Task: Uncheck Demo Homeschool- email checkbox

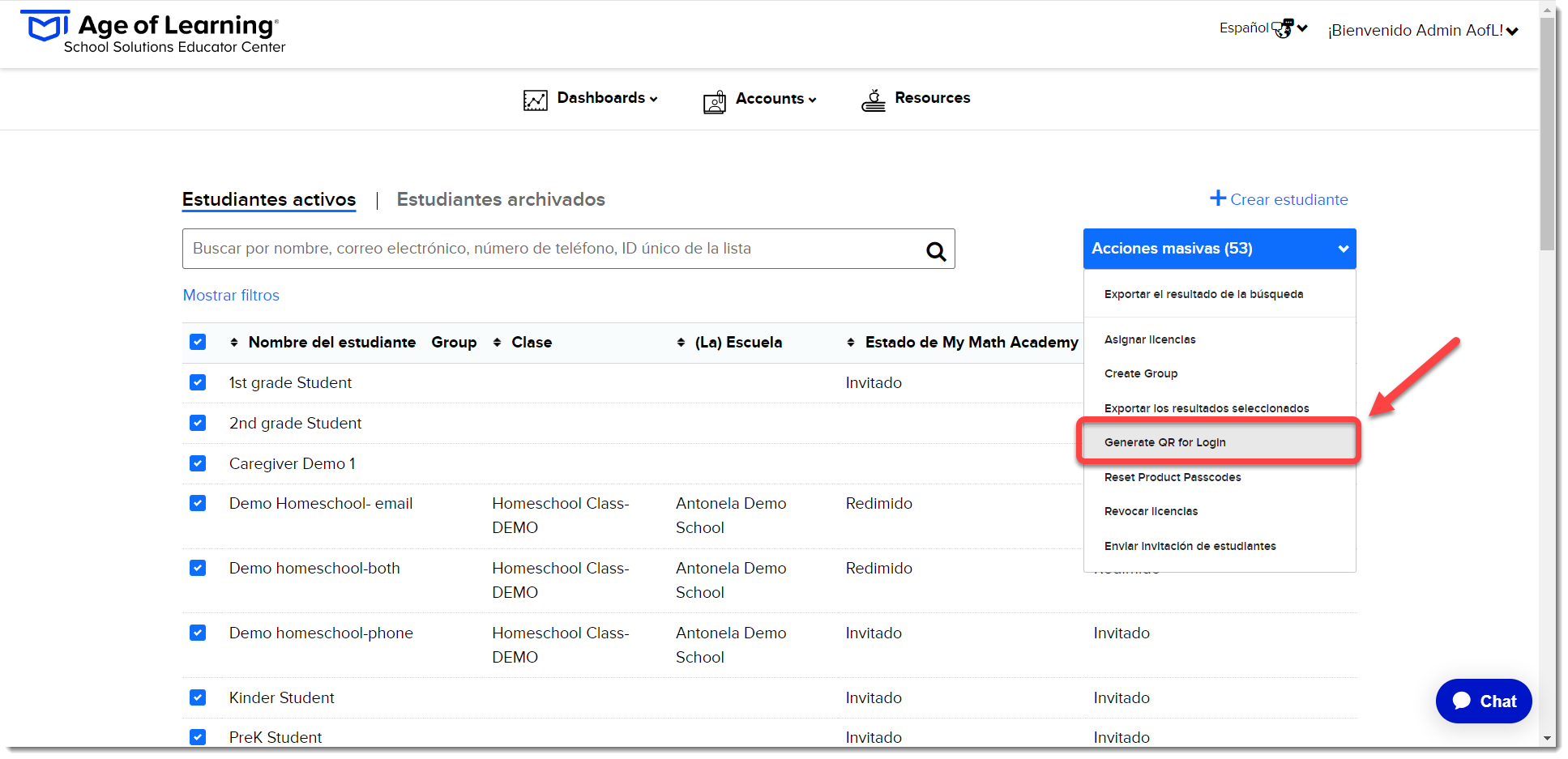Action: point(198,503)
